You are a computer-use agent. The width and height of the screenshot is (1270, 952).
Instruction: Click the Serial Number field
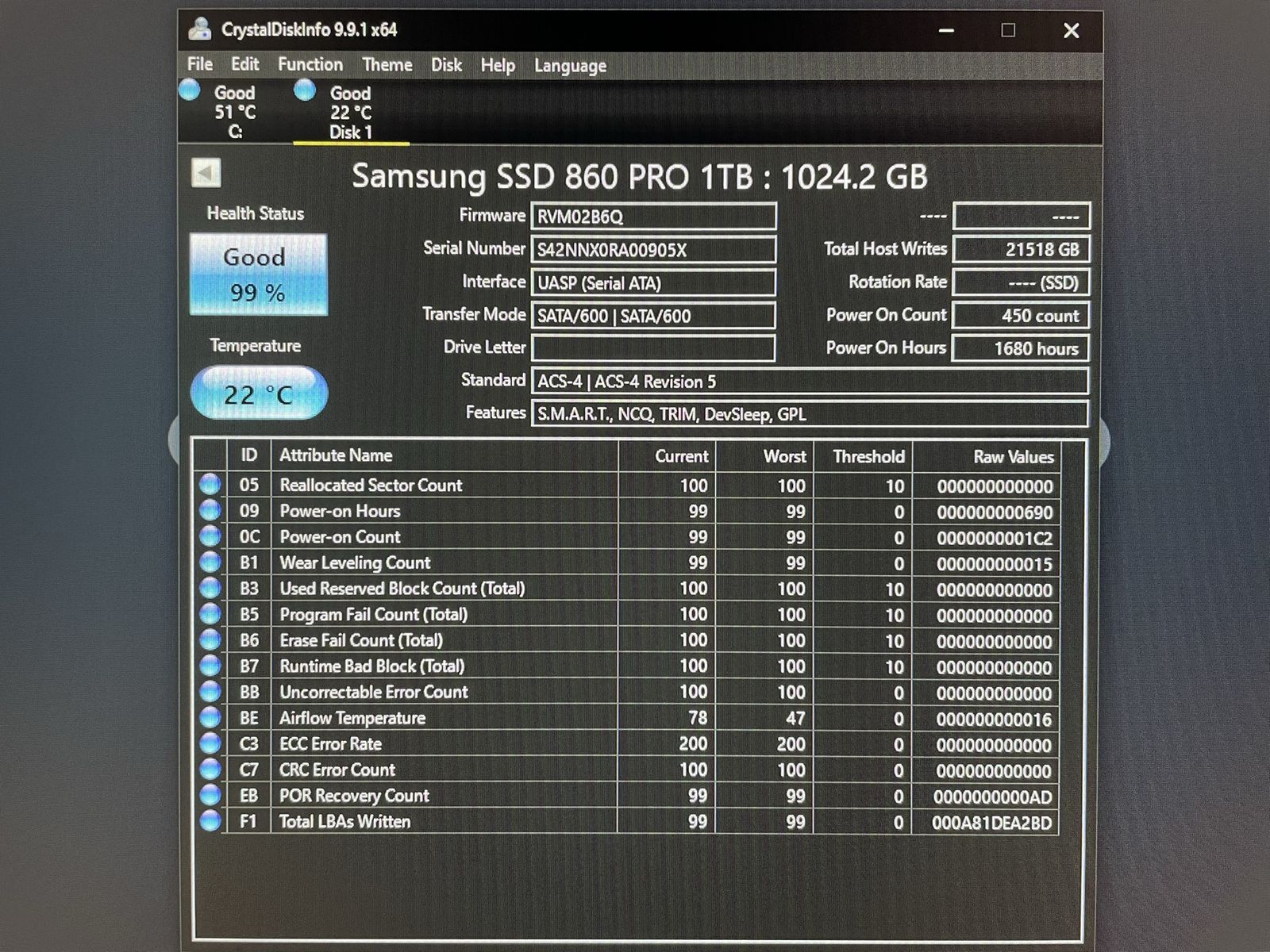[653, 250]
